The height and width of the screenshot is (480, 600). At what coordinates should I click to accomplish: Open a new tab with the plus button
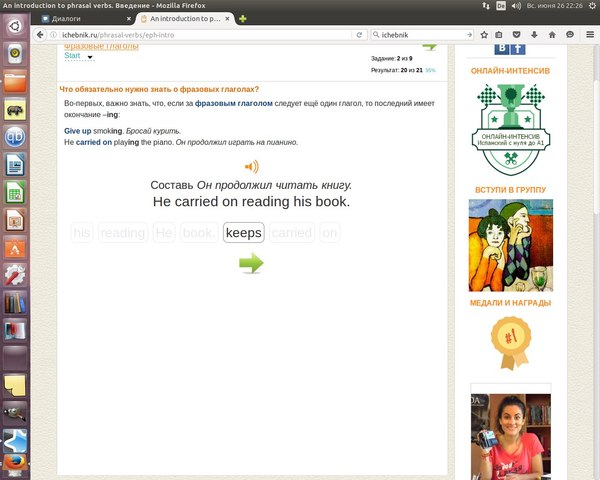point(243,18)
